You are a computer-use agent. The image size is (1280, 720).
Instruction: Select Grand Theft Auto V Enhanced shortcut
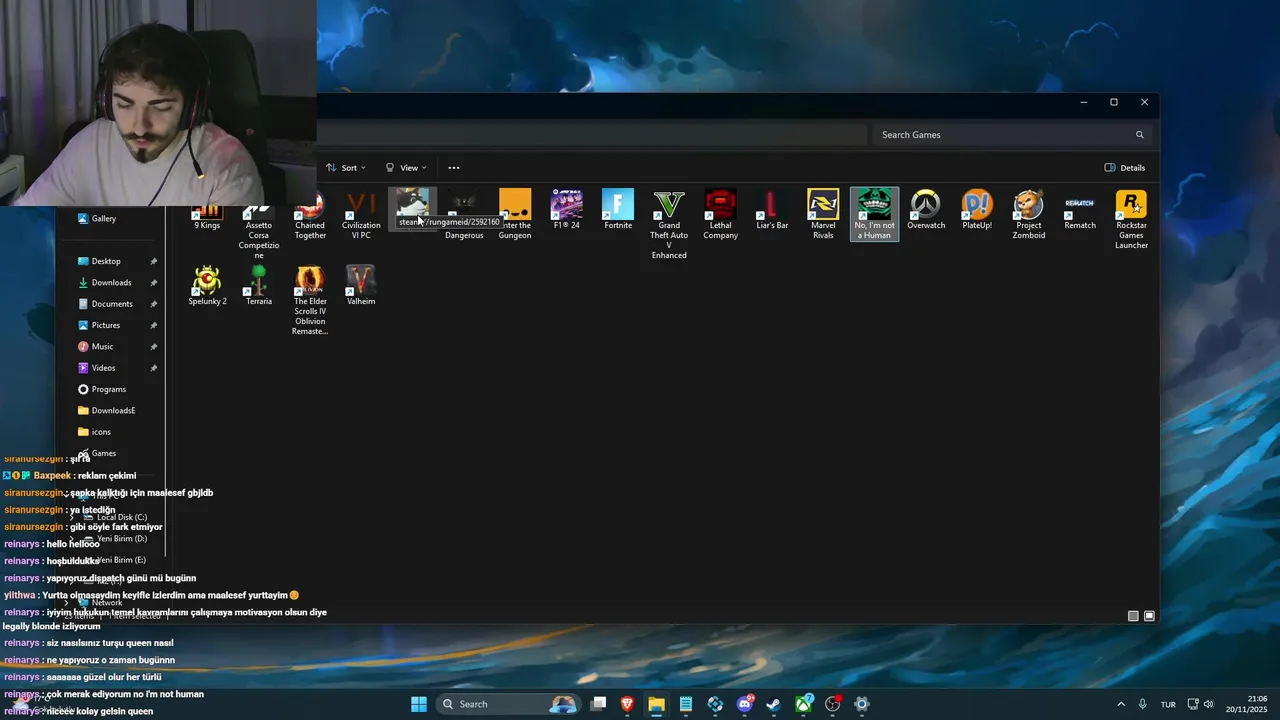[669, 224]
